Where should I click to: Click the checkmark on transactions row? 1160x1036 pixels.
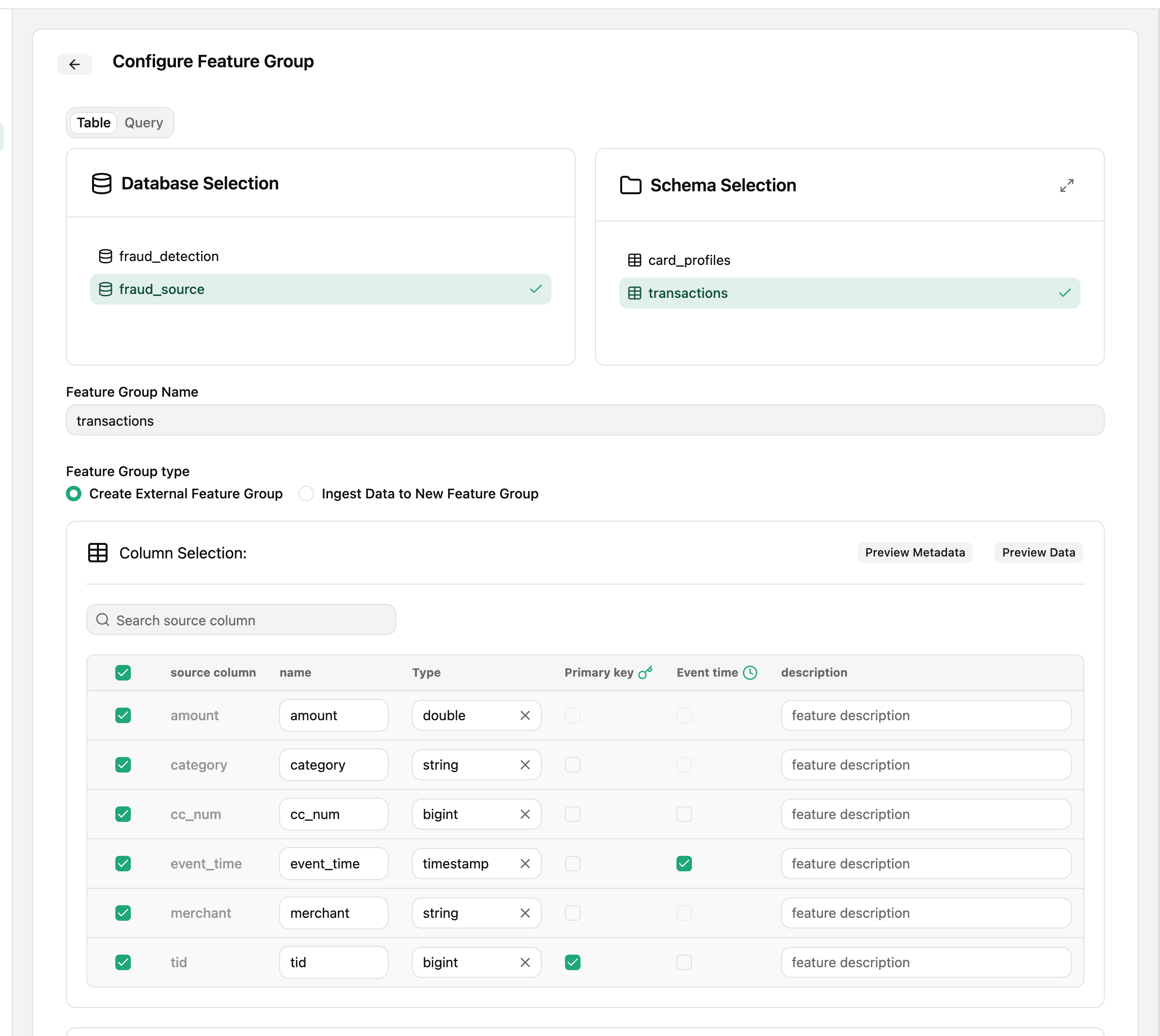1065,293
